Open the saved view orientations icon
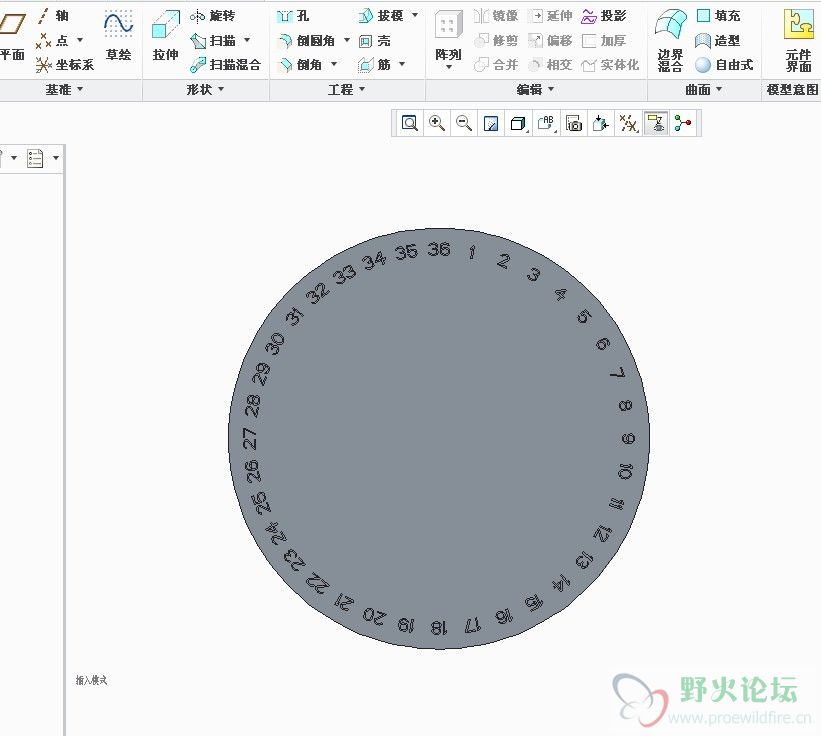Screen dimensions: 821x736 pyautogui.click(x=546, y=124)
